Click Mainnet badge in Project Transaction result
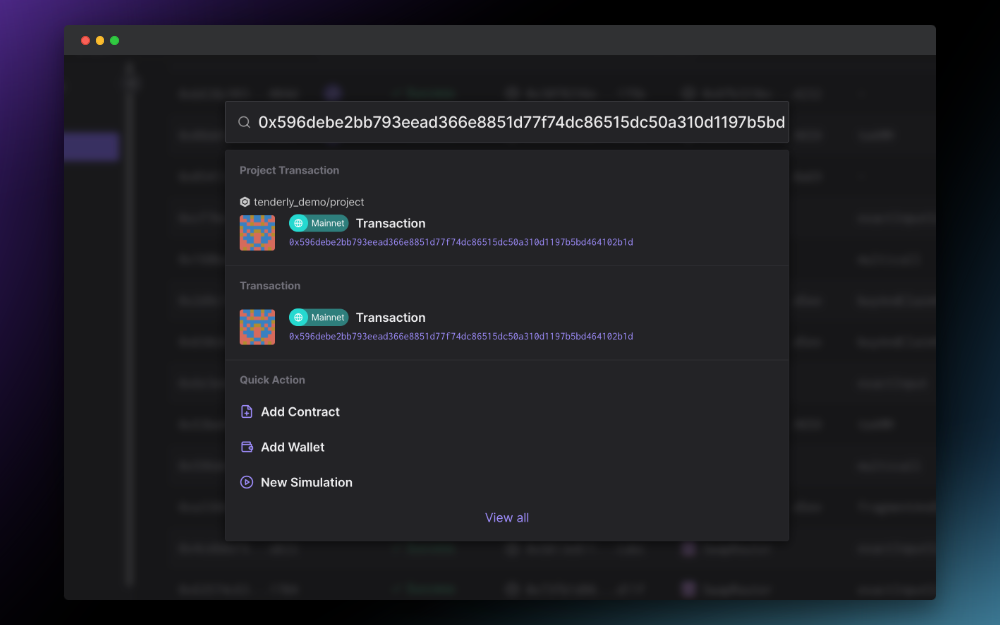 point(319,223)
